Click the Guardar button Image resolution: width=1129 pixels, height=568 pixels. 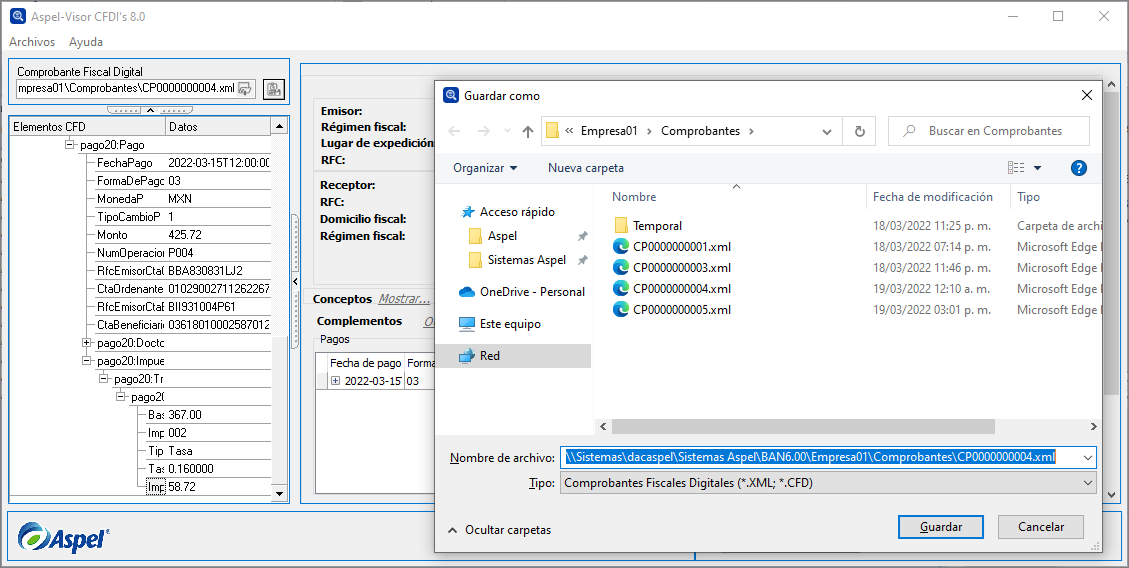[940, 527]
